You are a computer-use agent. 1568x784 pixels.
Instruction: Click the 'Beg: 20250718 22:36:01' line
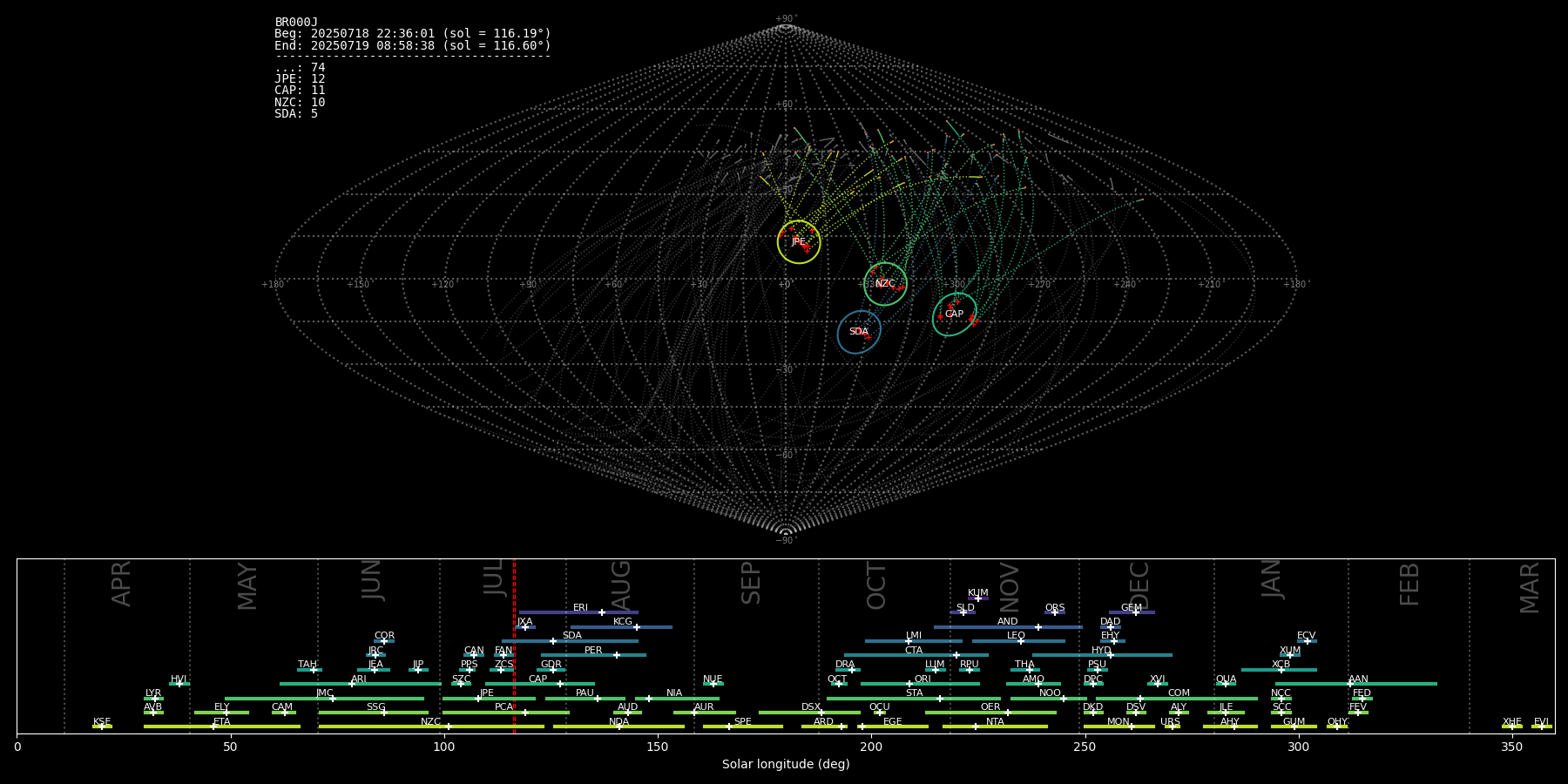pos(413,34)
